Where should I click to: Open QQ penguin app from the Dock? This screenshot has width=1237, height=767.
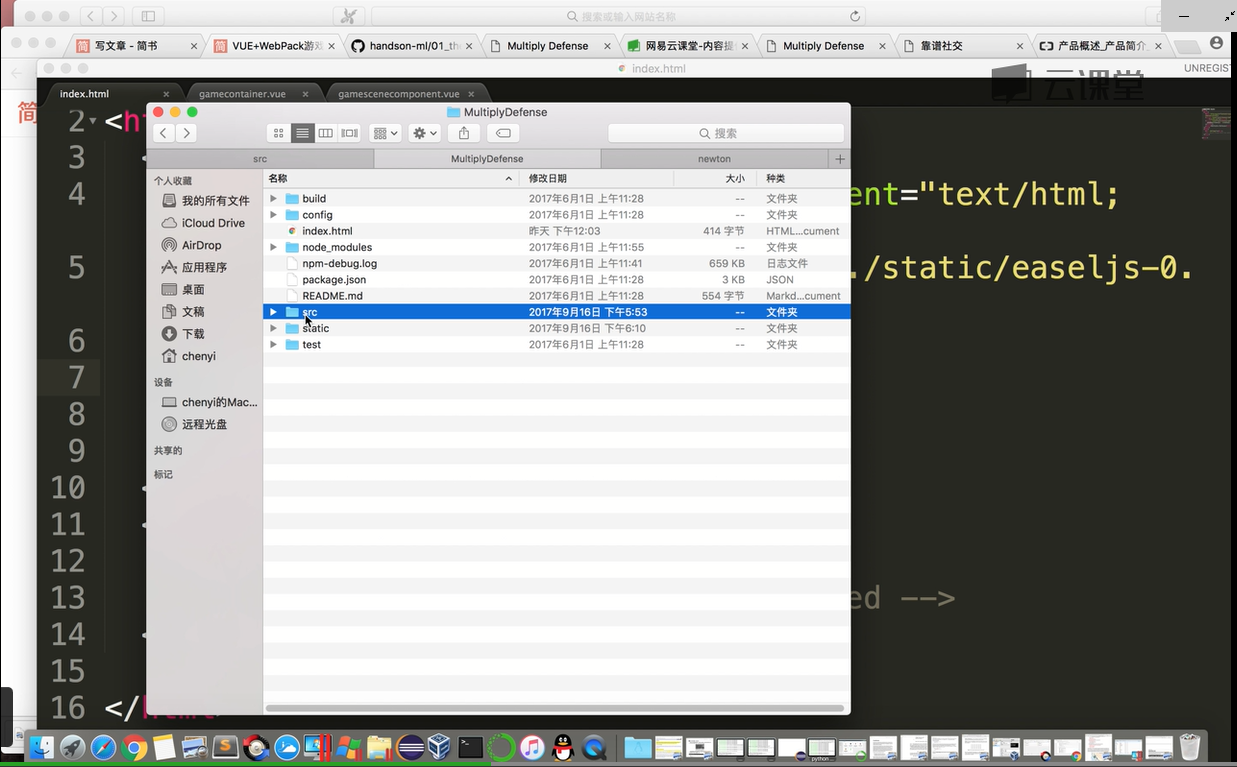pos(563,747)
